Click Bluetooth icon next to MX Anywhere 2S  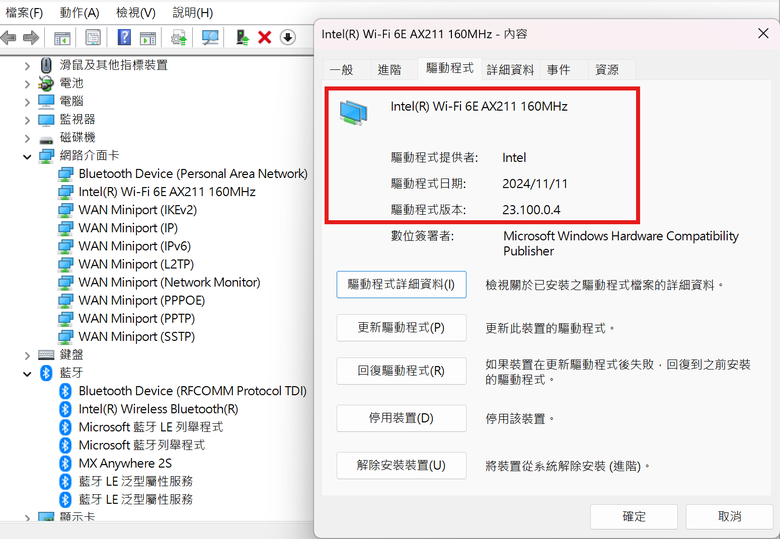[65, 463]
